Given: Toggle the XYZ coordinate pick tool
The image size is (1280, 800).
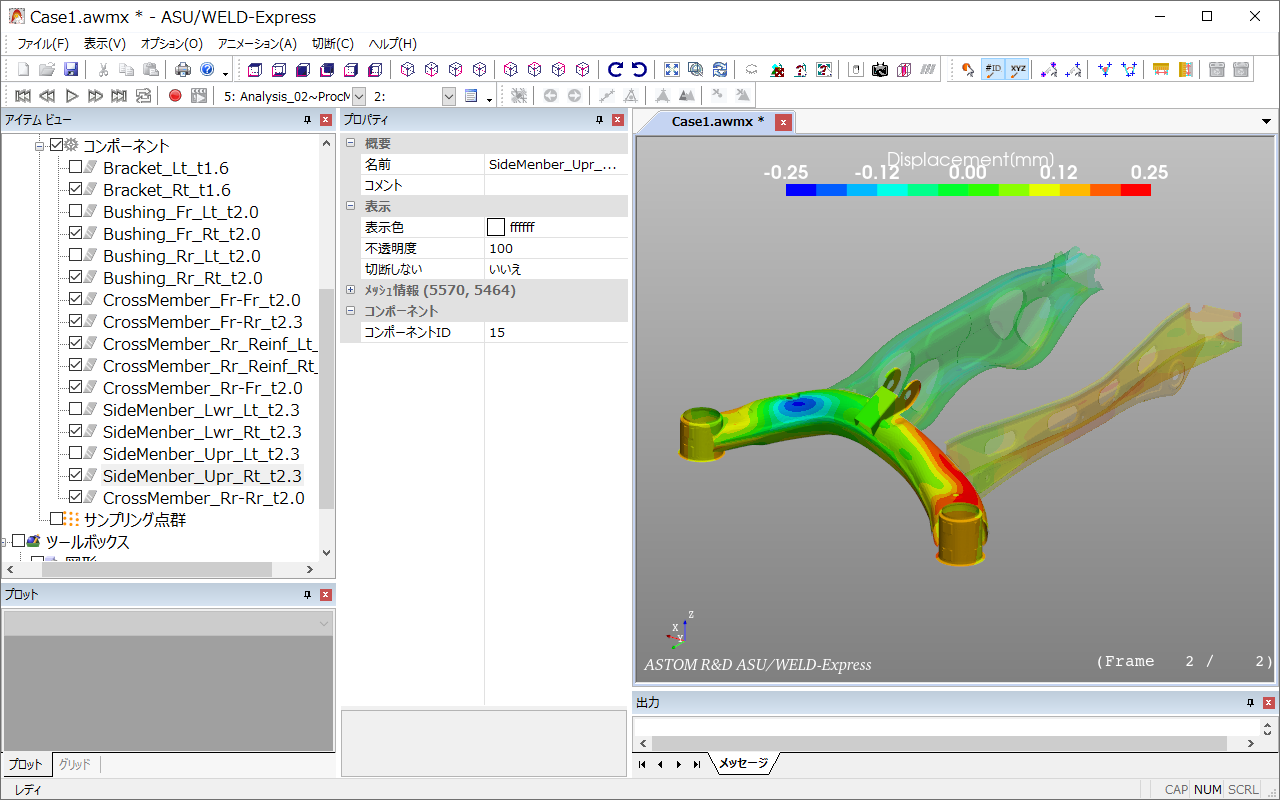Looking at the screenshot, I should (x=1018, y=70).
